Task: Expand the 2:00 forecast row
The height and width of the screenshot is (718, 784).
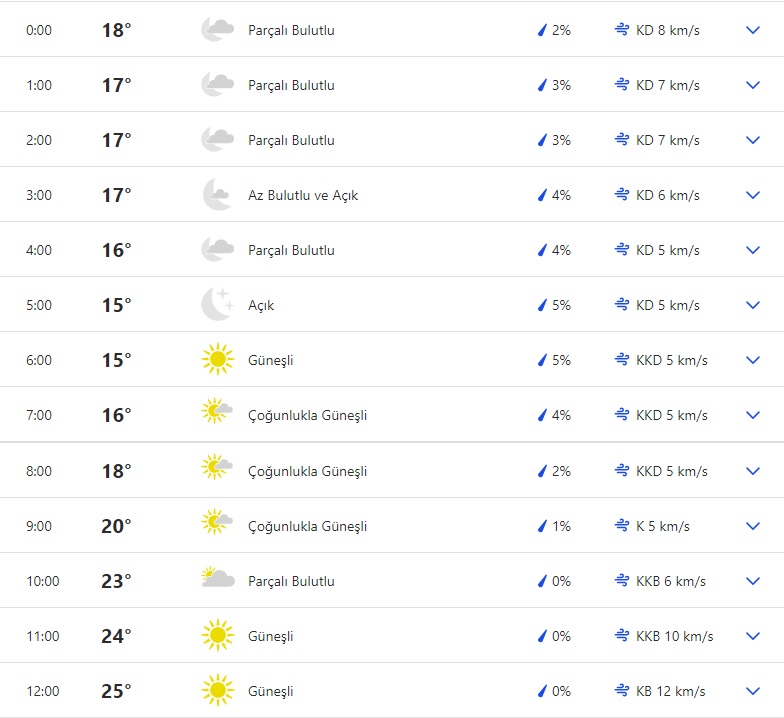Action: 754,140
